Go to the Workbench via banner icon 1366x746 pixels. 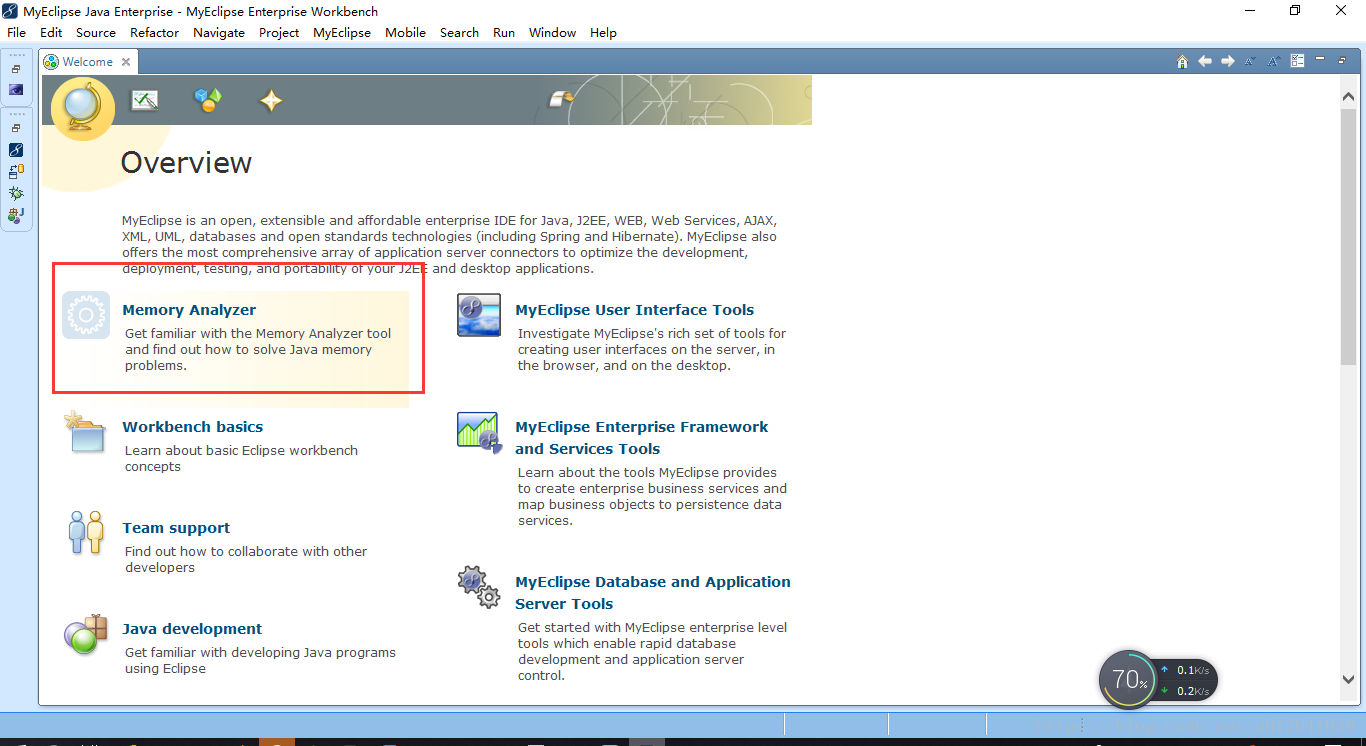[562, 98]
